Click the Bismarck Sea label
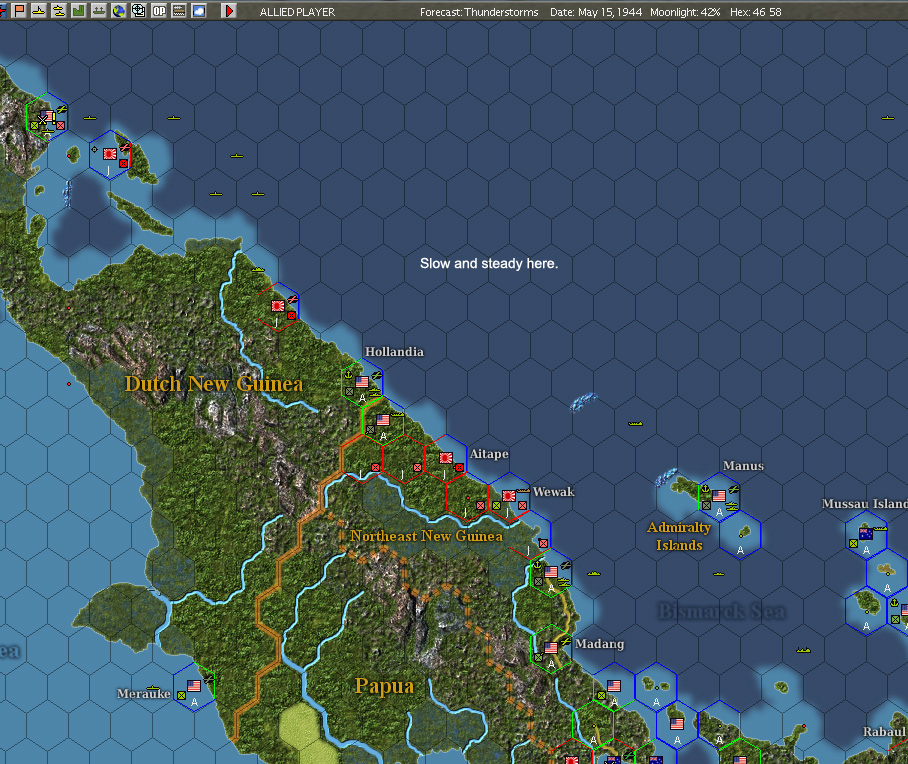 pyautogui.click(x=722, y=611)
